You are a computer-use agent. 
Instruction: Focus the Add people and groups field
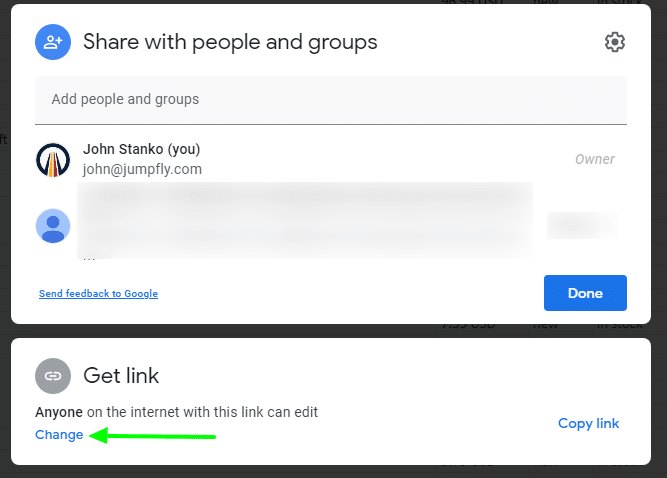pyautogui.click(x=331, y=100)
